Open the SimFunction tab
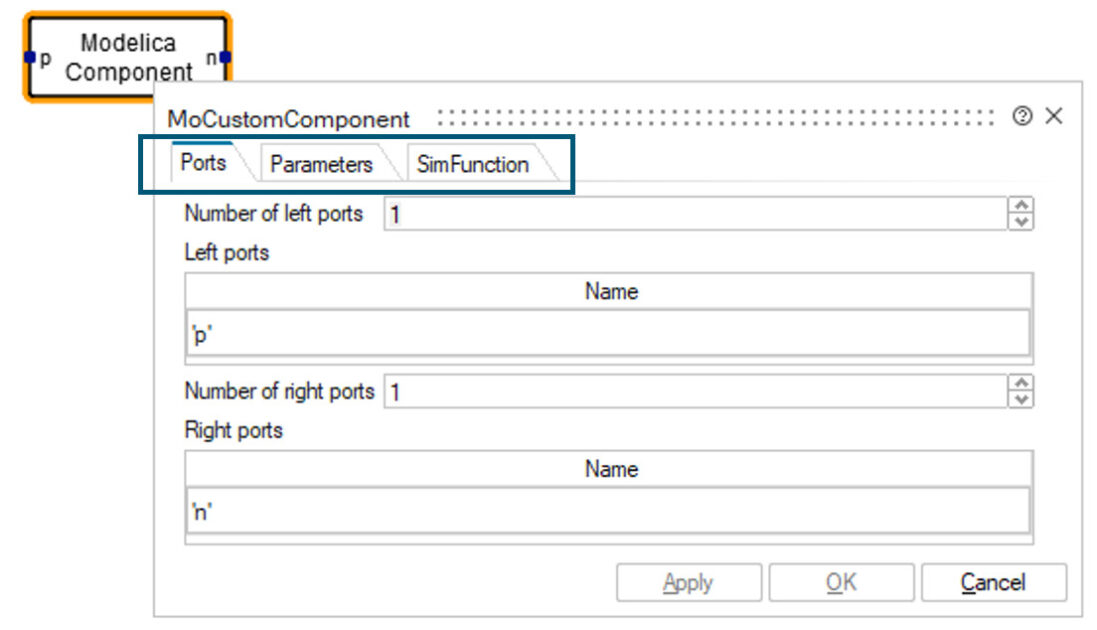Image resolution: width=1097 pixels, height=630 pixels. pyautogui.click(x=472, y=164)
